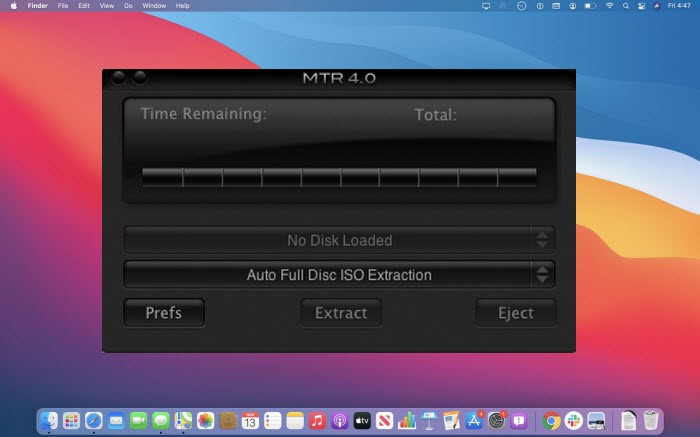
Task: Open Wi-Fi status in menu bar
Action: point(609,6)
